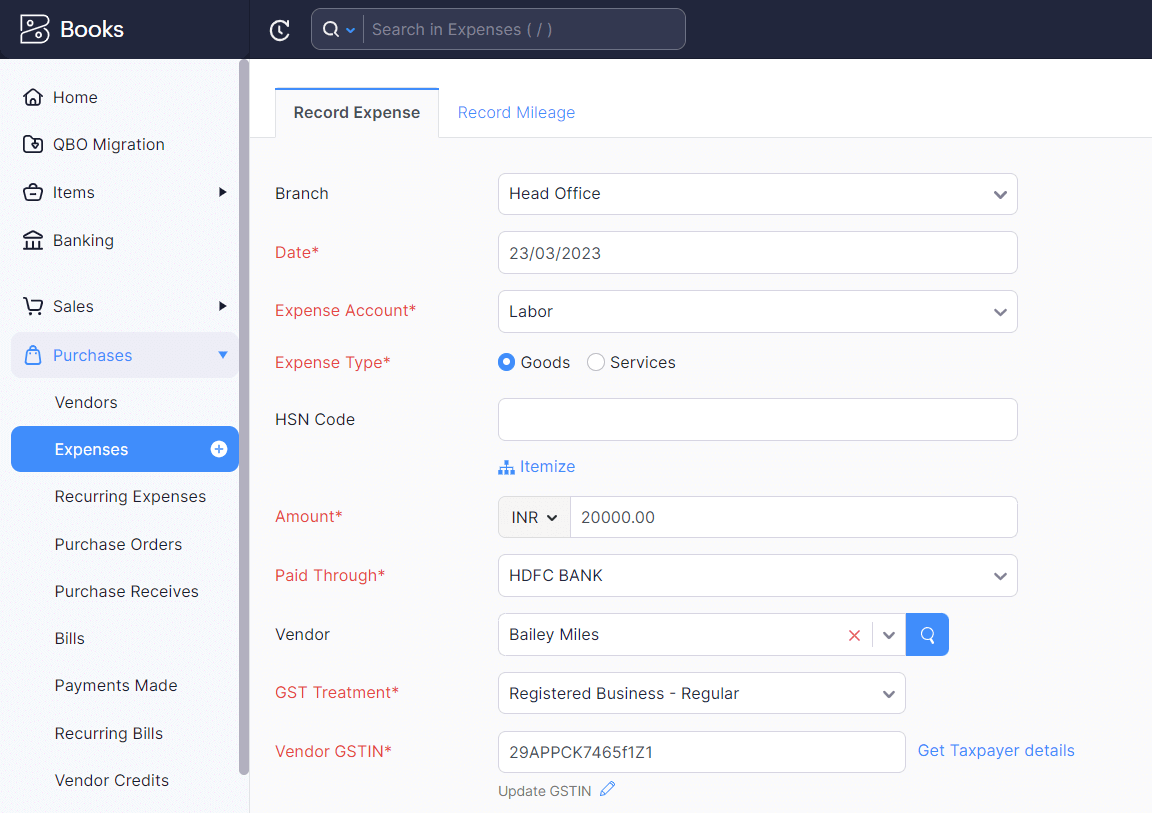Viewport: 1152px width, 813px height.
Task: Select the Banking icon in the sidebar
Action: [x=31, y=240]
